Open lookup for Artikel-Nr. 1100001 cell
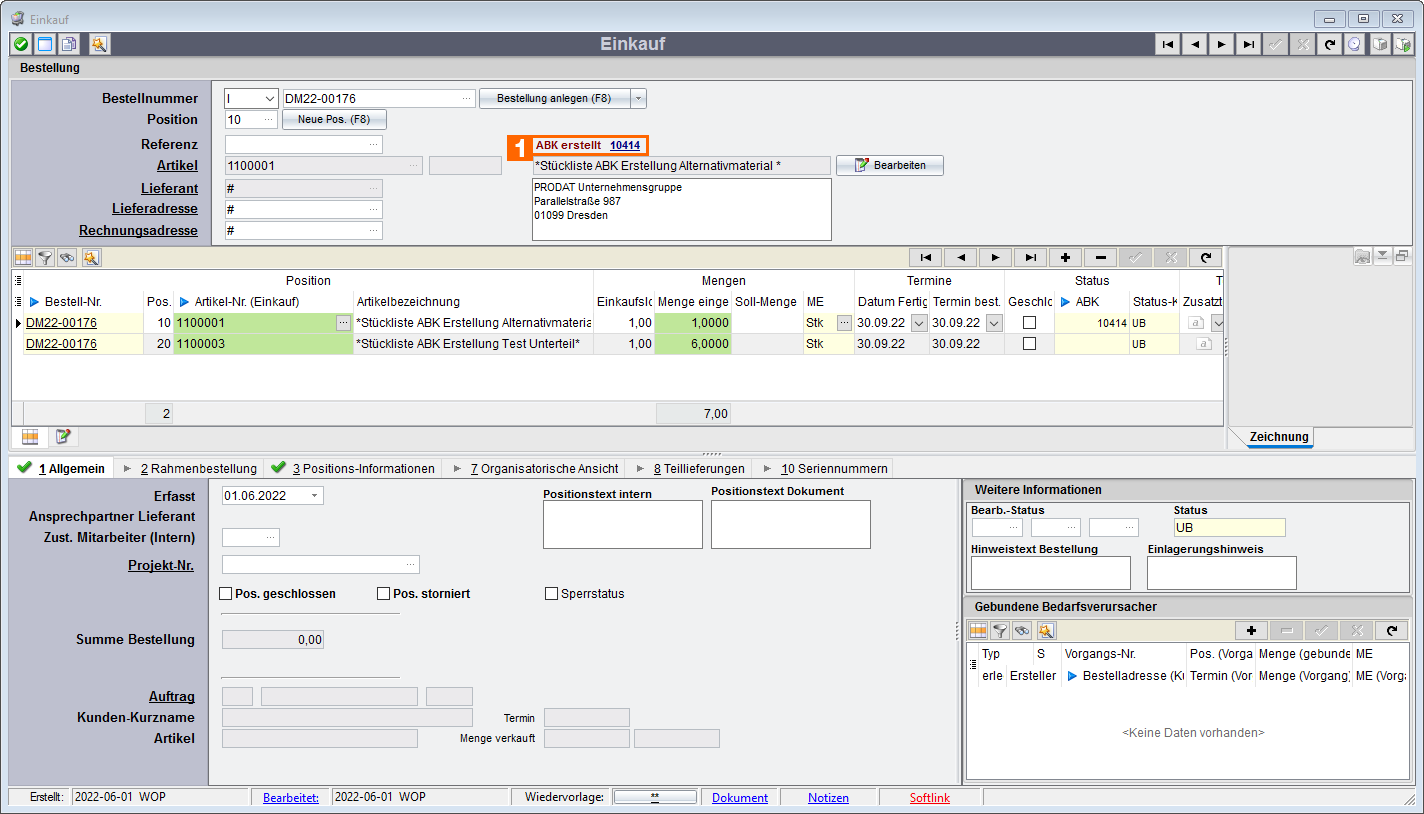 344,323
